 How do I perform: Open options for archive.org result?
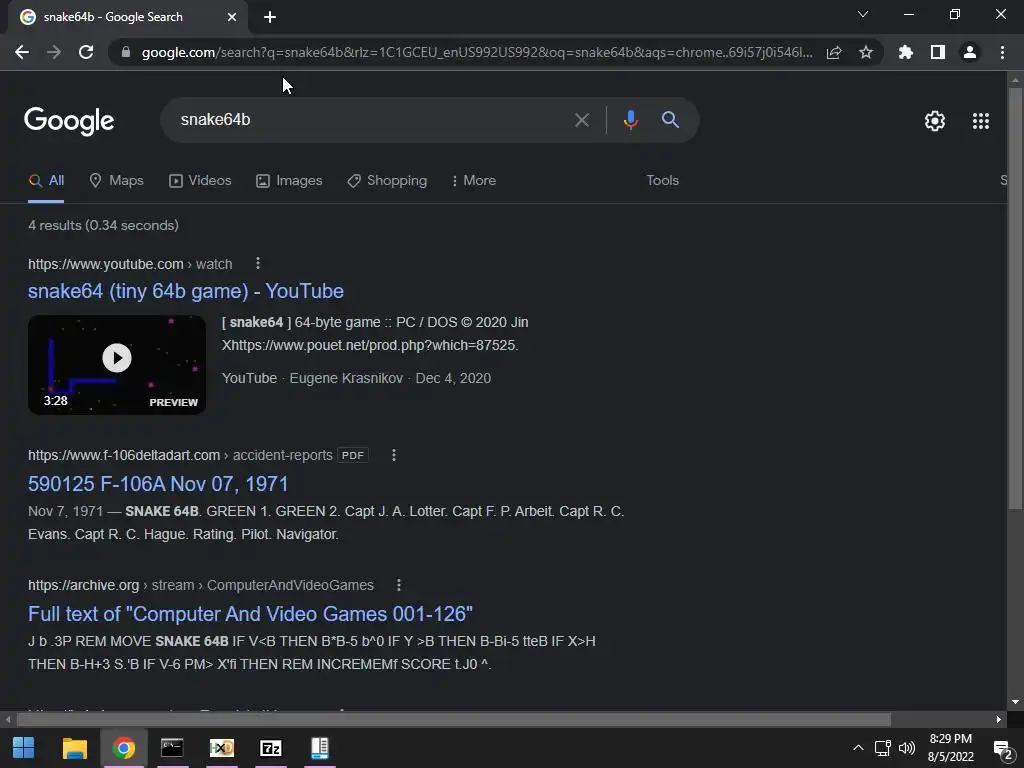click(x=399, y=585)
